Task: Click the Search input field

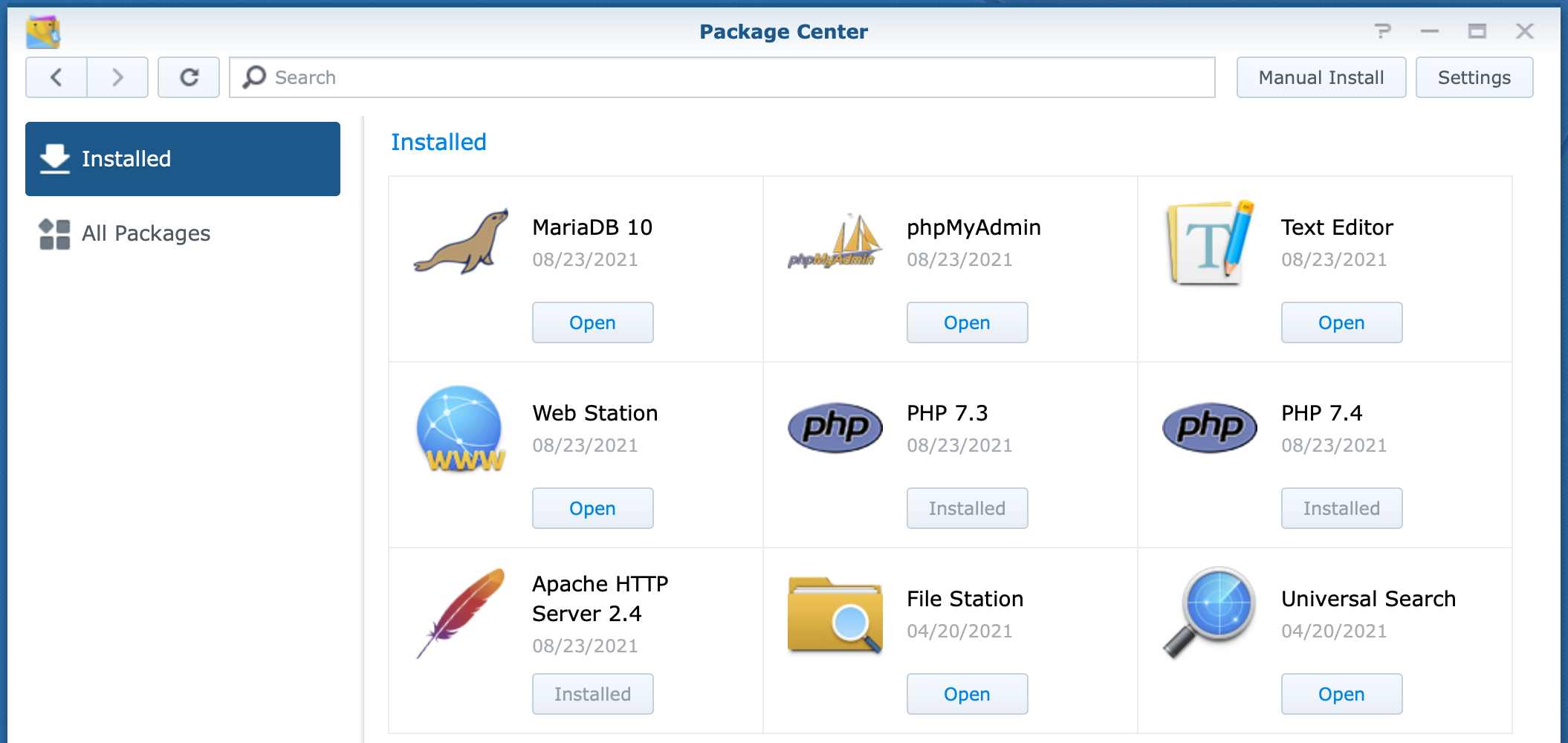Action: (722, 77)
